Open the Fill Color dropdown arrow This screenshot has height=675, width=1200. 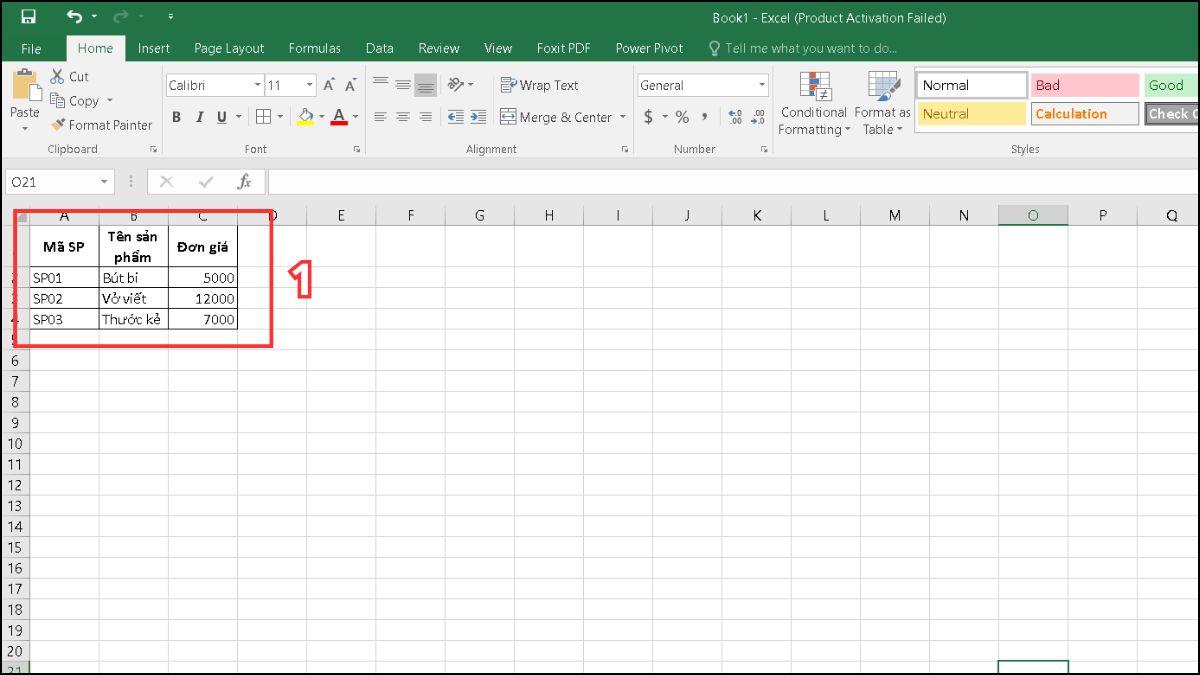click(x=320, y=117)
